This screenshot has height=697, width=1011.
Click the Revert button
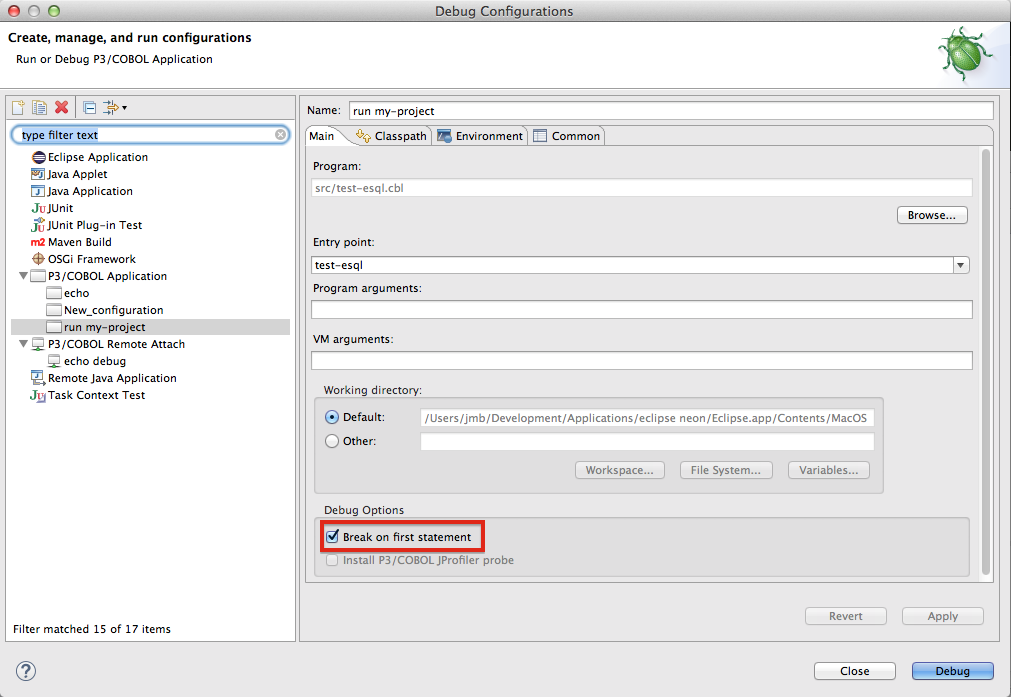pyautogui.click(x=845, y=616)
